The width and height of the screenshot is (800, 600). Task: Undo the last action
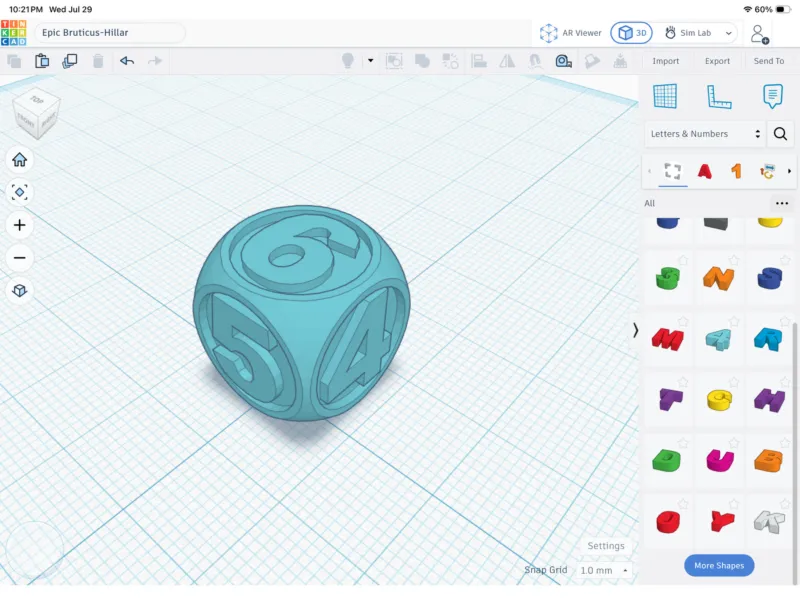127,61
